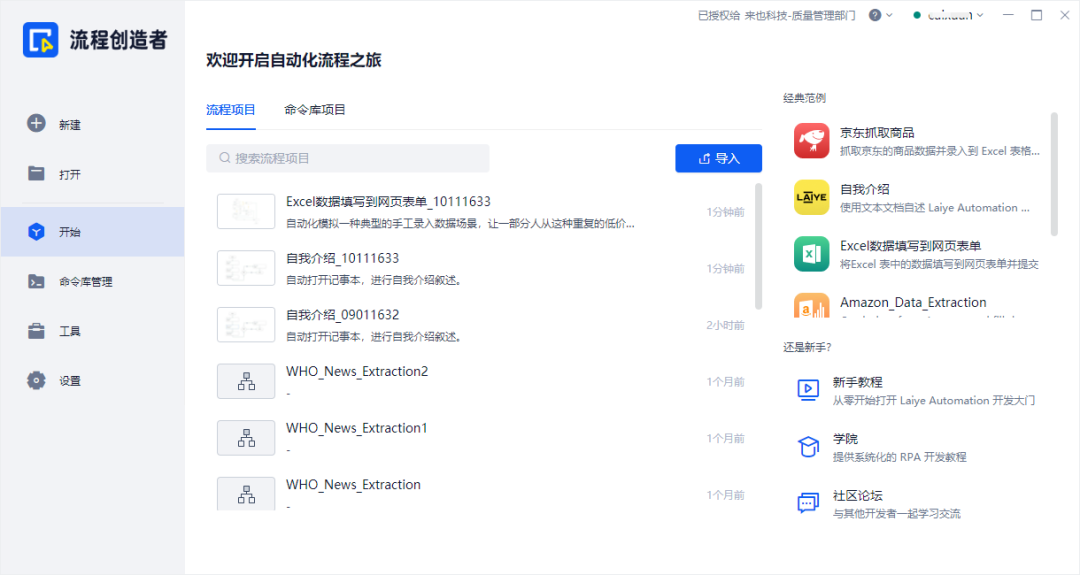The image size is (1080, 575).
Task: Click the help question mark icon
Action: click(875, 15)
